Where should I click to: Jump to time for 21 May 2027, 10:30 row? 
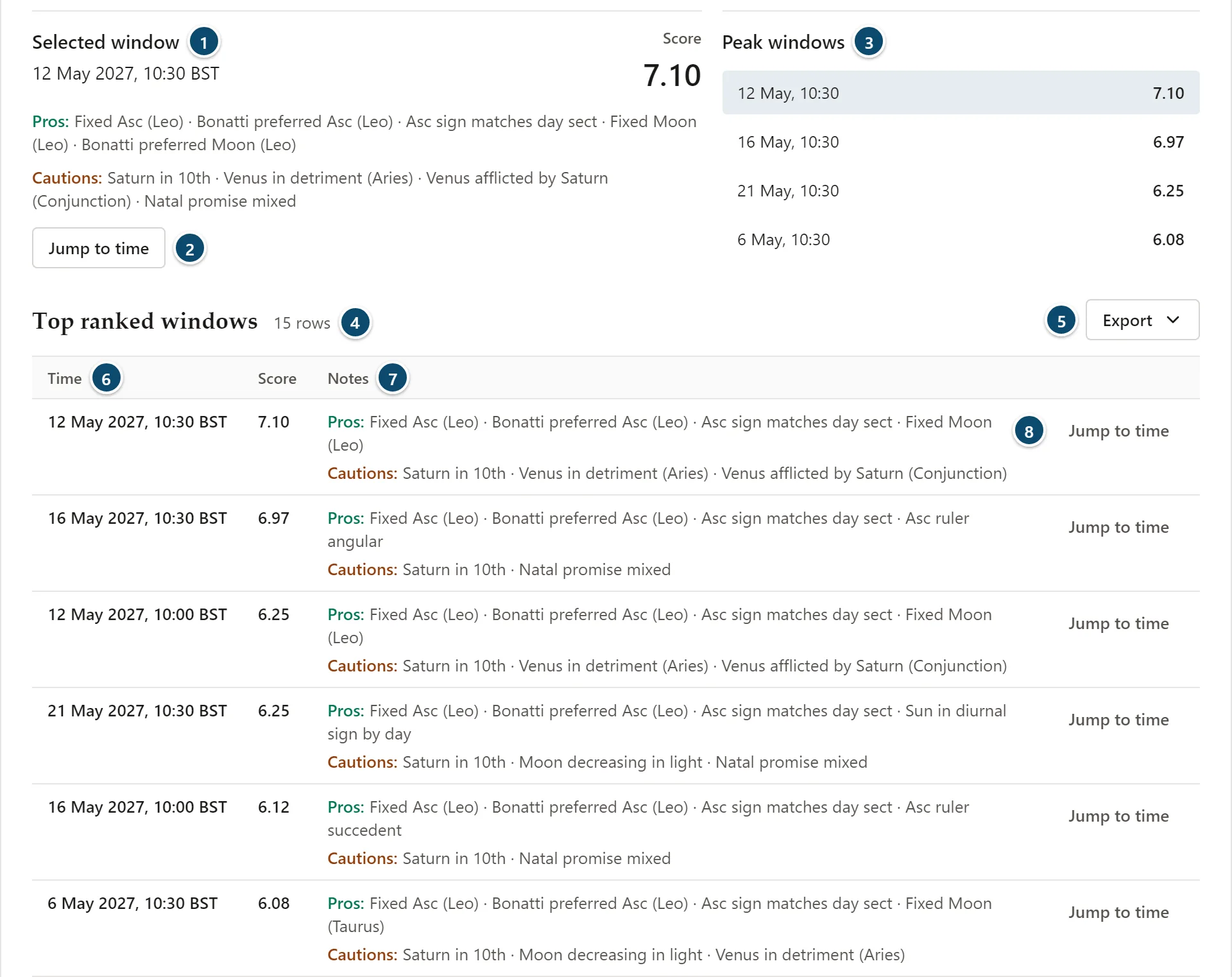tap(1118, 720)
